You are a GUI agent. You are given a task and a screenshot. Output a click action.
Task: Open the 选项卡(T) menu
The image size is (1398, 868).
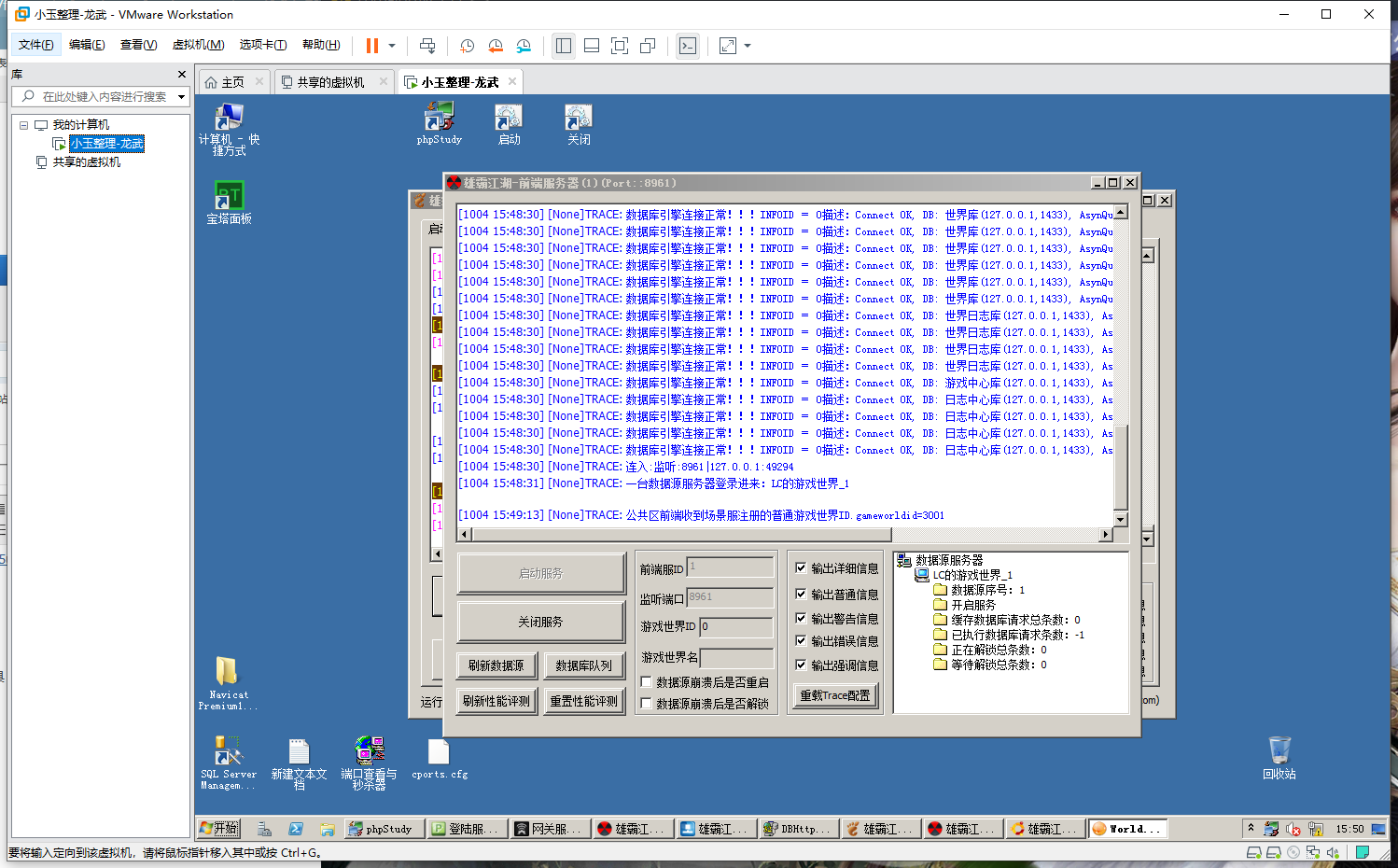263,45
